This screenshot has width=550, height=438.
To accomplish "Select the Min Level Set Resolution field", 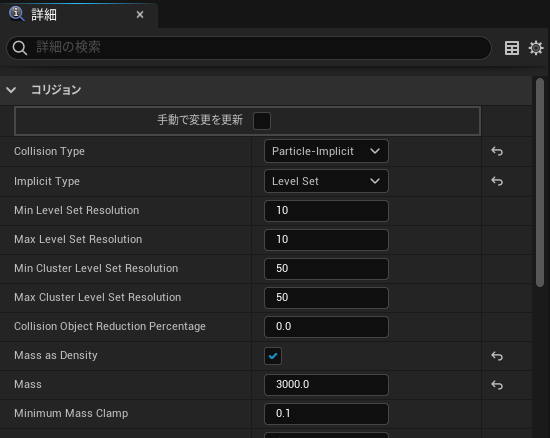I will pos(326,210).
